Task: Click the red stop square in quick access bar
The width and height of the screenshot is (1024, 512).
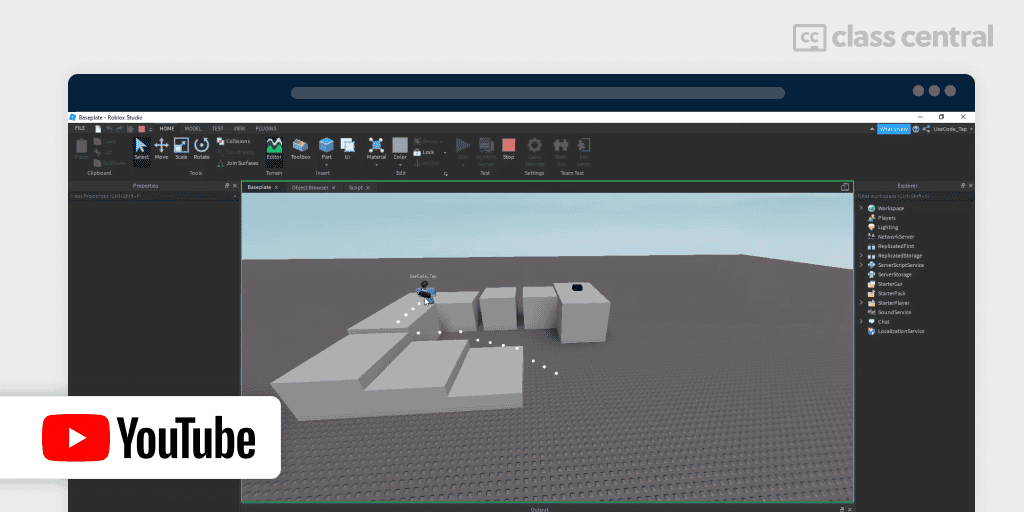Action: click(x=142, y=129)
